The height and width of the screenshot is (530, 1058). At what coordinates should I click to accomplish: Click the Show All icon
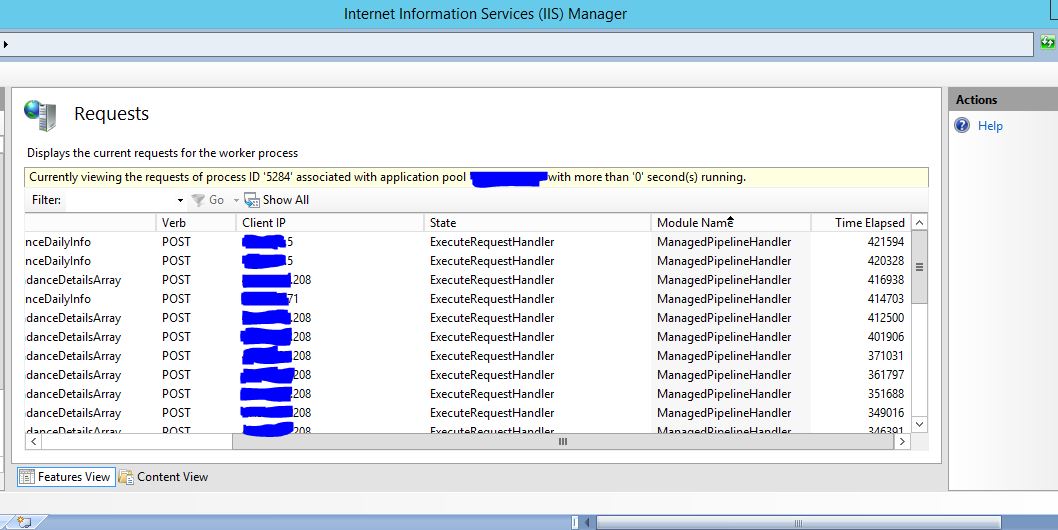pyautogui.click(x=252, y=200)
